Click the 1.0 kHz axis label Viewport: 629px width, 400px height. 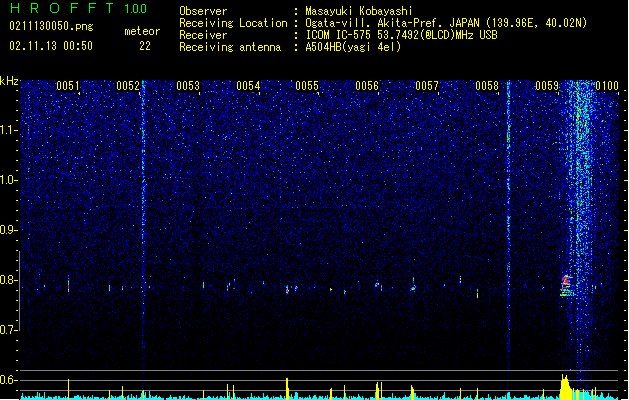tap(8, 180)
